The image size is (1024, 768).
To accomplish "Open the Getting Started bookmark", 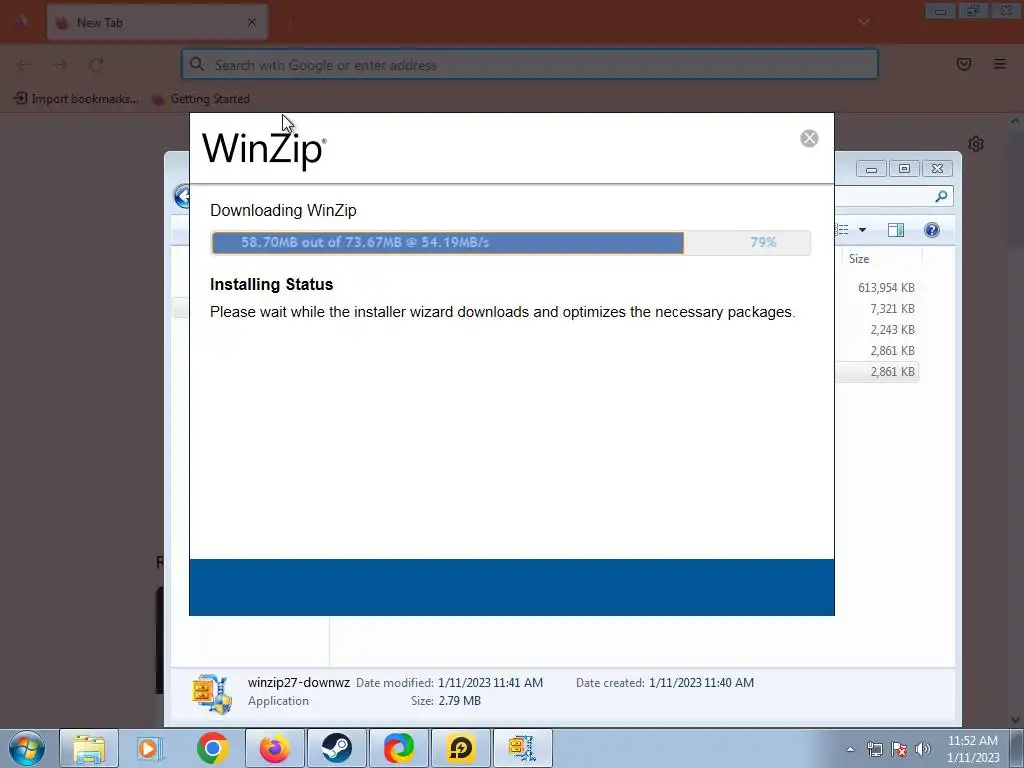I will 201,99.
